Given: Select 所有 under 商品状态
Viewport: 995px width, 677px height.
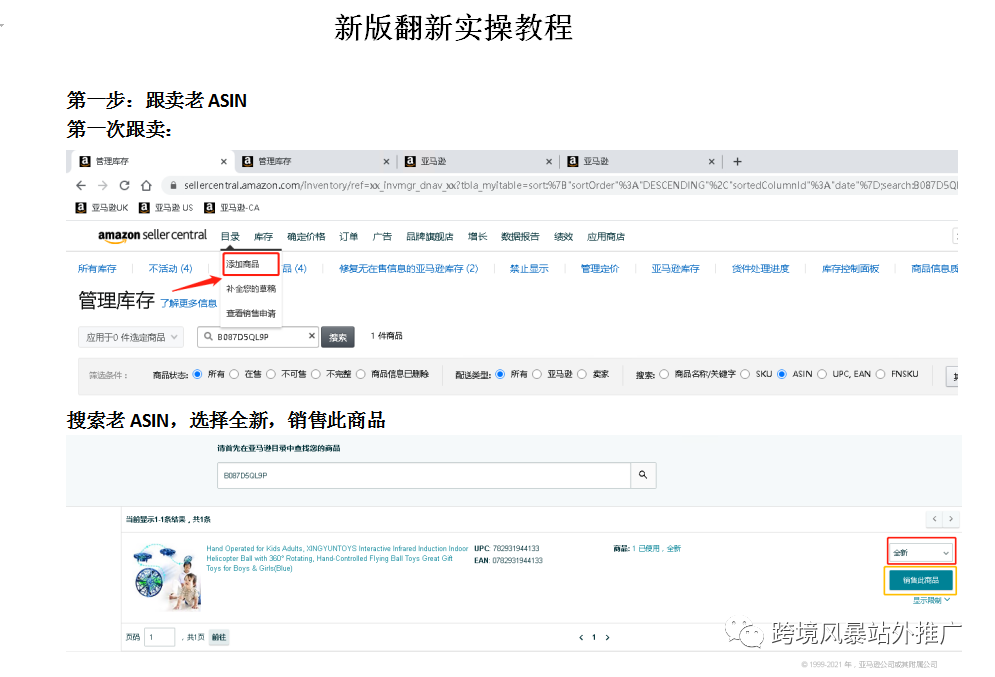Looking at the screenshot, I should pyautogui.click(x=197, y=374).
